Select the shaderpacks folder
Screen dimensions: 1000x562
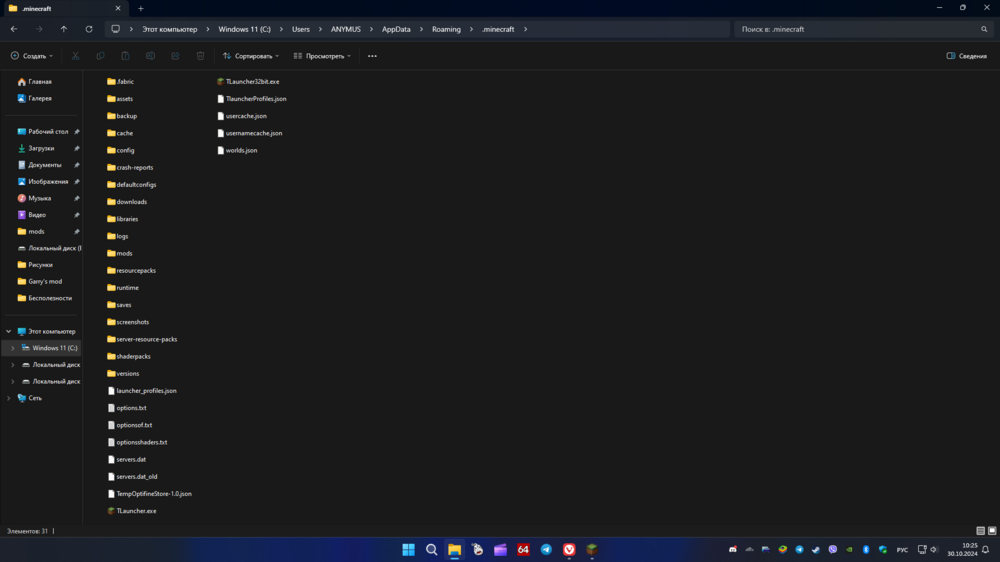point(129,357)
